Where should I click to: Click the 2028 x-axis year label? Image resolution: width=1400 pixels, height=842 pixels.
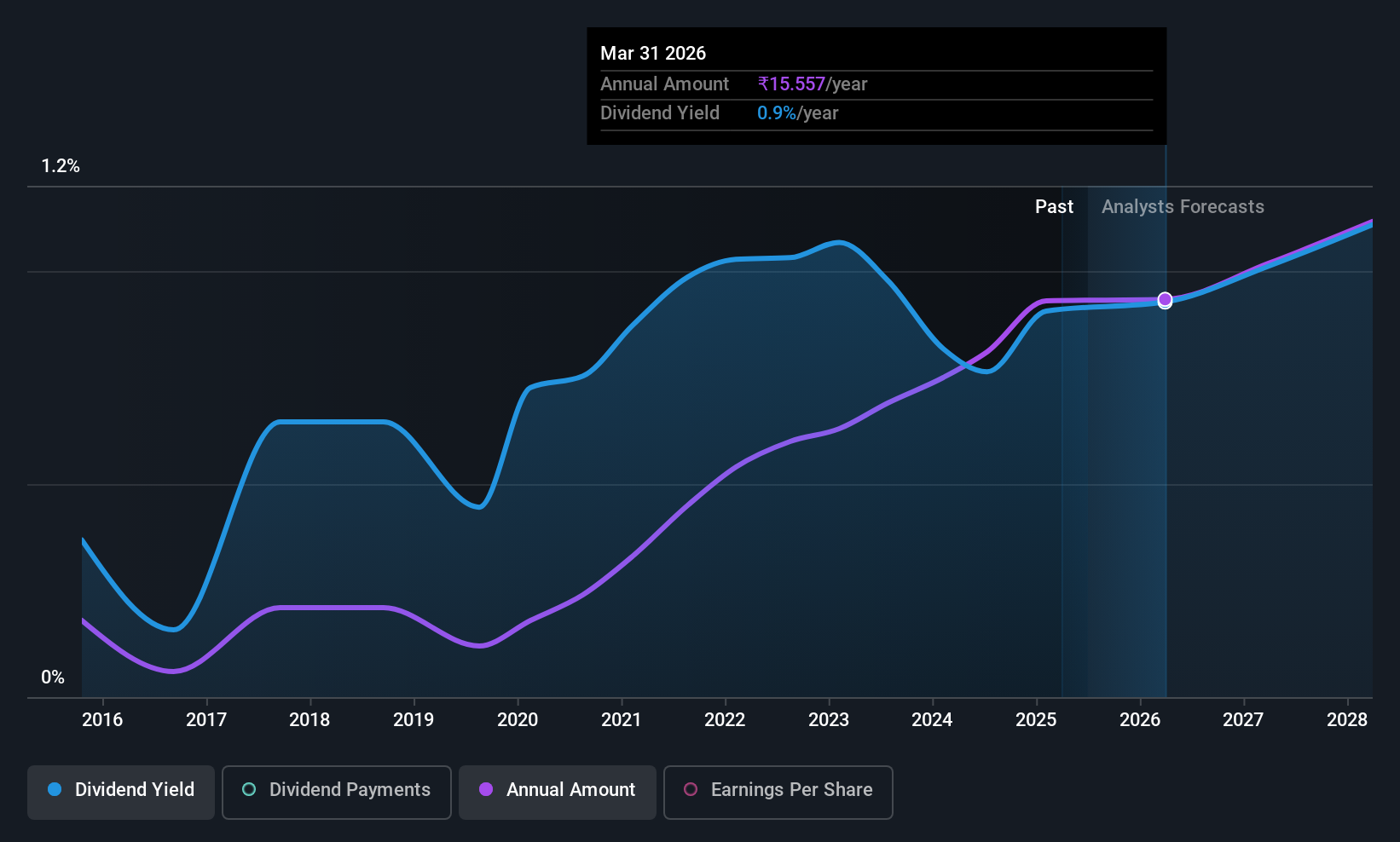coord(1347,720)
